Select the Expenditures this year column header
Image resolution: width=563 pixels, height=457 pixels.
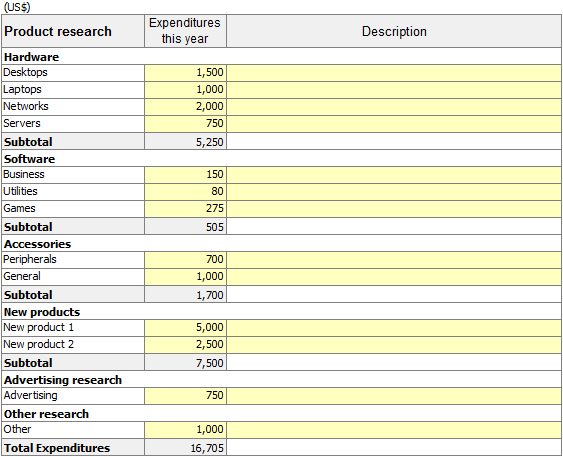(x=185, y=31)
